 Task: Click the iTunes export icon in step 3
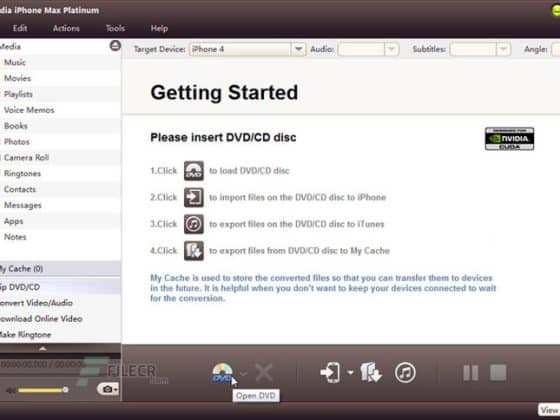[x=194, y=224]
